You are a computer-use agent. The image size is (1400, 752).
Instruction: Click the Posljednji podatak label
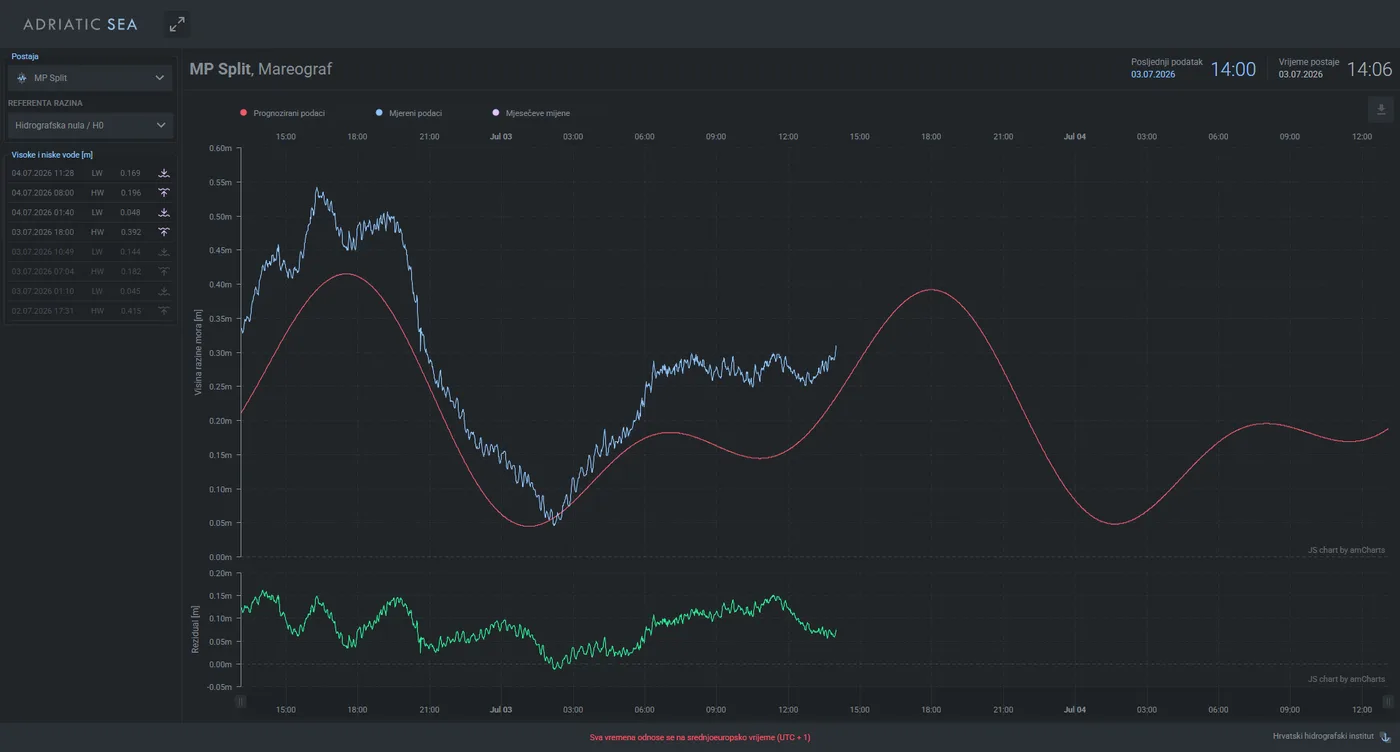(x=1167, y=61)
